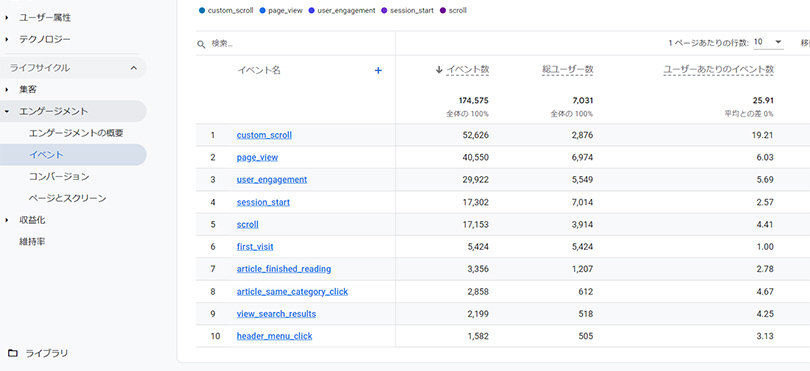The width and height of the screenshot is (810, 371).
Task: Add a dimension with the plus icon
Action: pos(378,70)
